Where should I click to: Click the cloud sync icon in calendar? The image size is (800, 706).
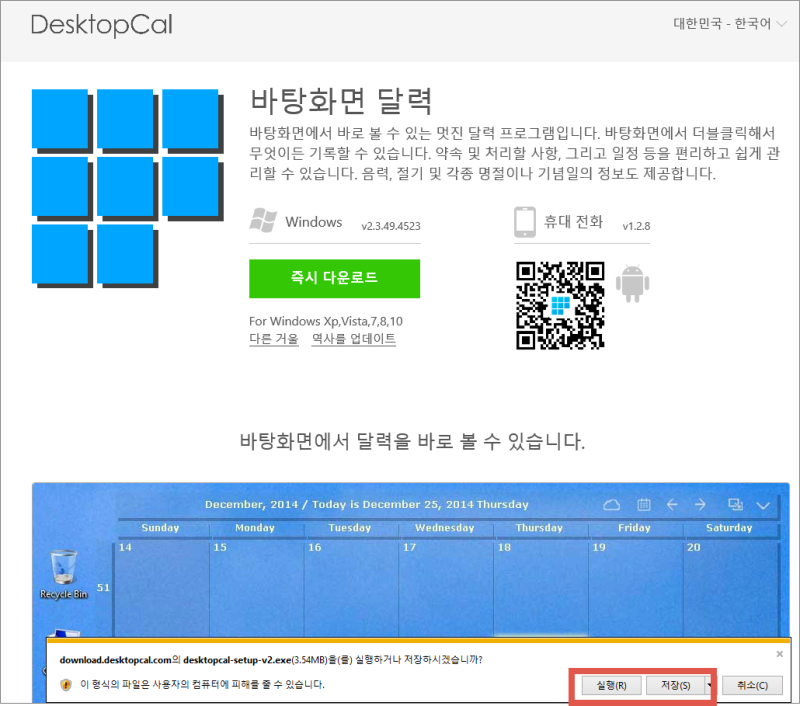(x=611, y=505)
